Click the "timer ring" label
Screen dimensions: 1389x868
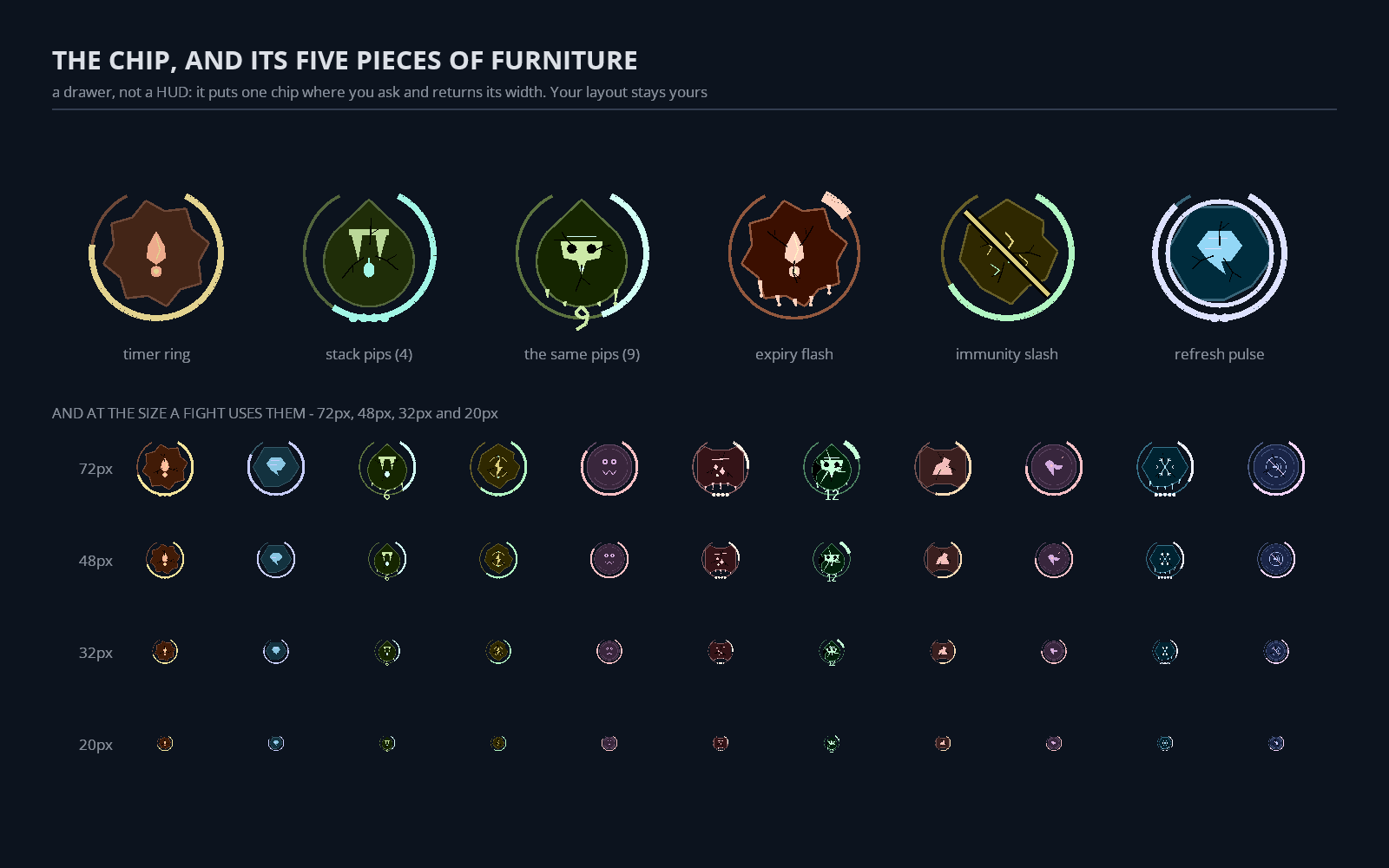pyautogui.click(x=156, y=354)
